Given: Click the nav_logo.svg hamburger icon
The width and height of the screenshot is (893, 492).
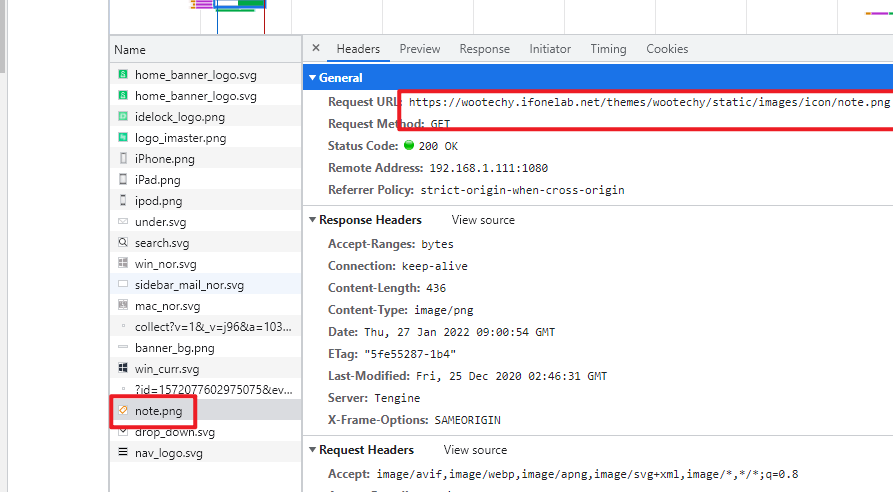Looking at the screenshot, I should 123,453.
